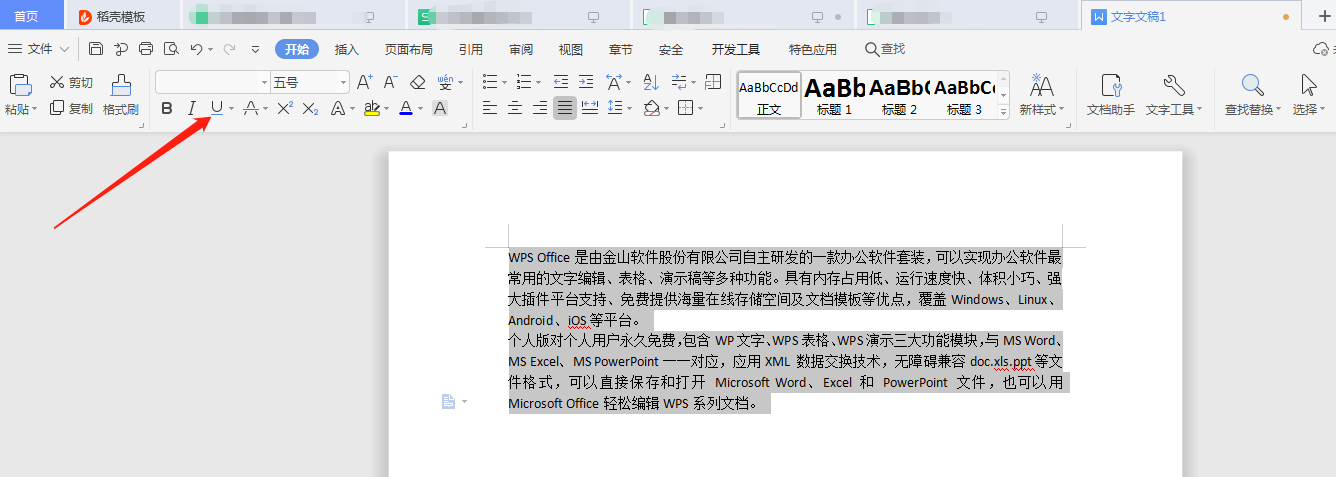Image resolution: width=1336 pixels, height=477 pixels.
Task: Click the cloud sync status icon
Action: click(1322, 49)
